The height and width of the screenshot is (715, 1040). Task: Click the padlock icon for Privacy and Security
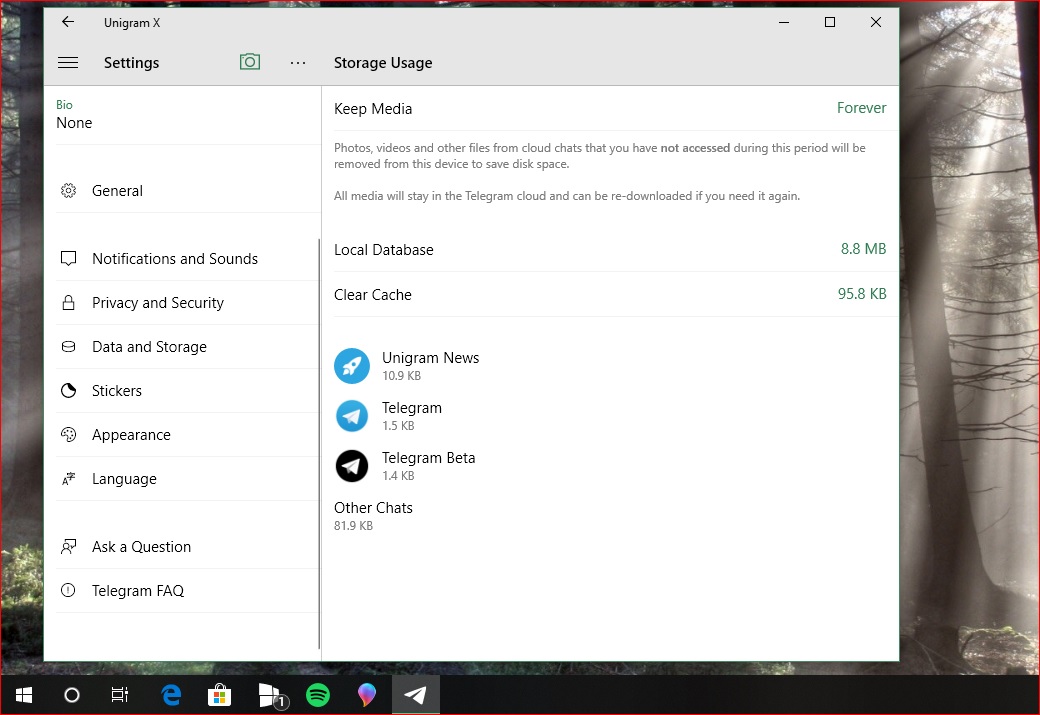coord(68,302)
